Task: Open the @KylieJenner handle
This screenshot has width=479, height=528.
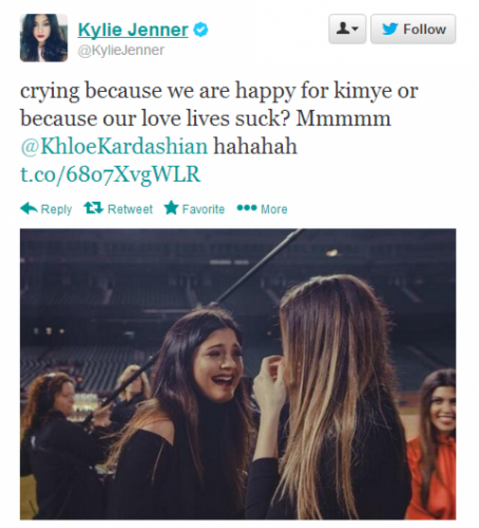Action: 121,50
